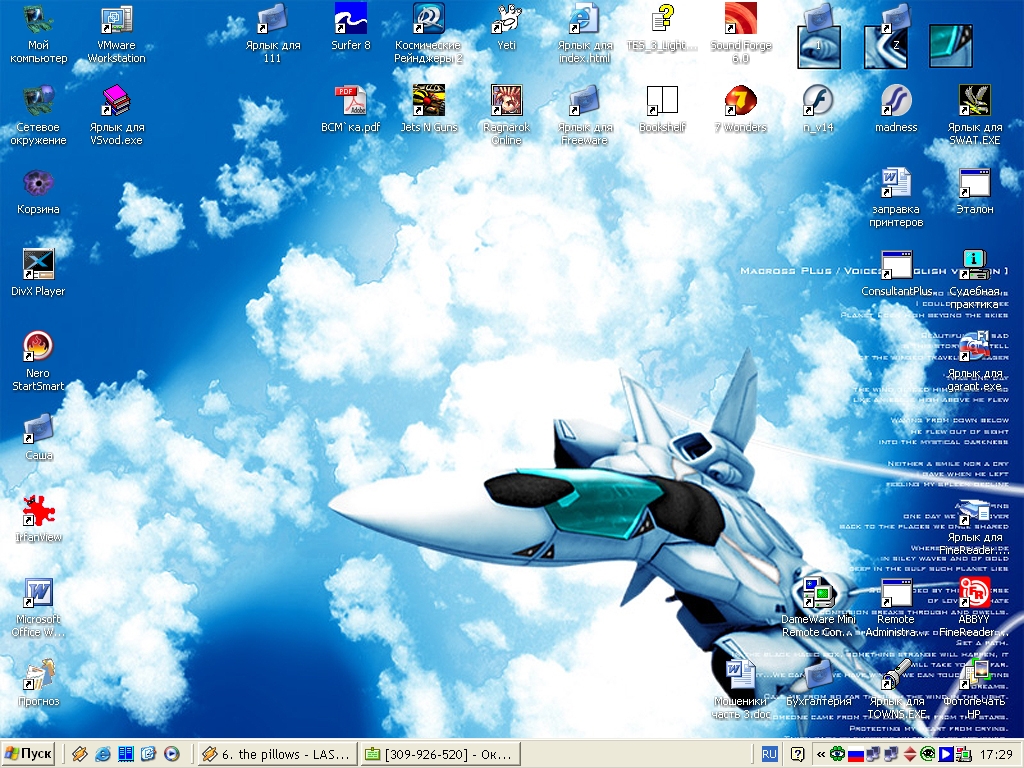Click the red up-down arrows tray icon
Image resolution: width=1024 pixels, height=768 pixels.
click(x=910, y=754)
